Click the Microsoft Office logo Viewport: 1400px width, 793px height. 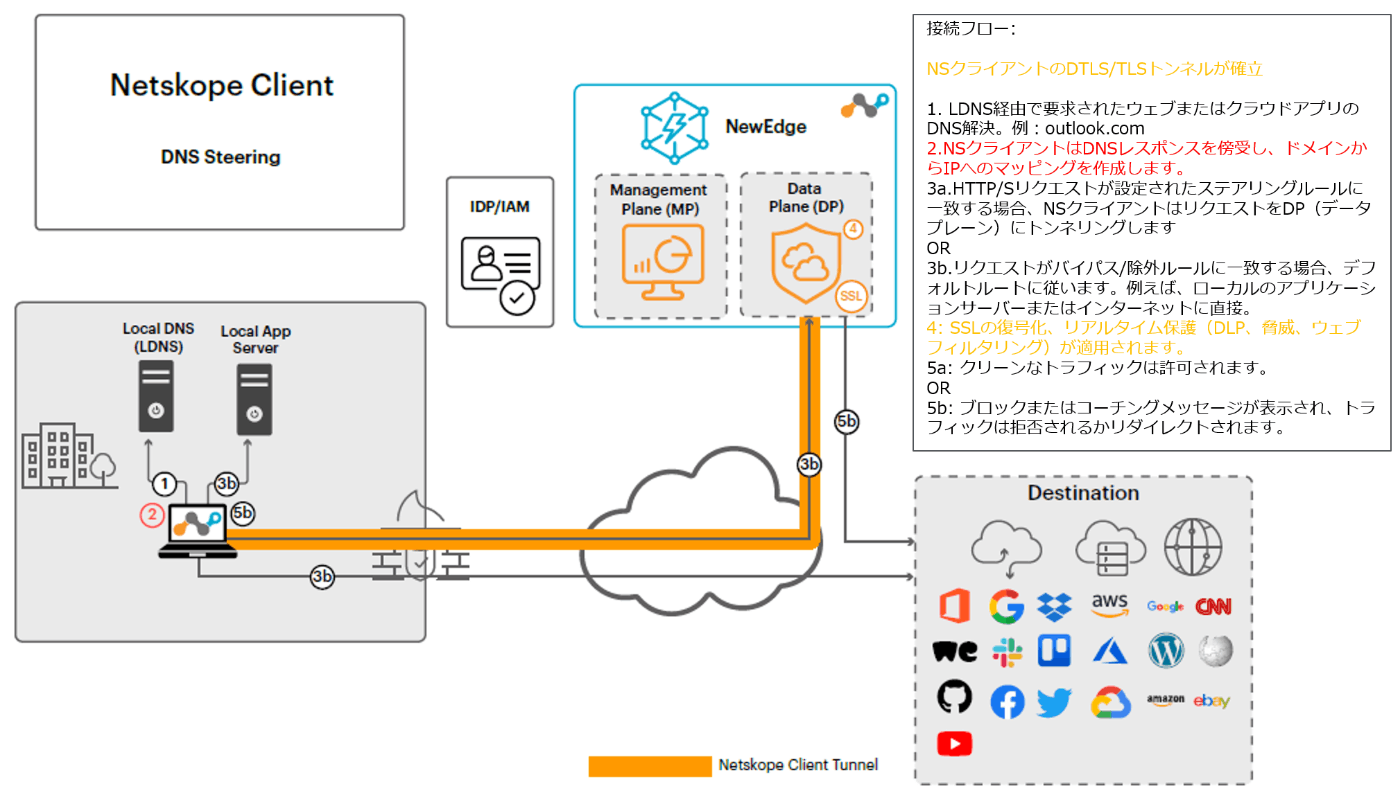pyautogui.click(x=955, y=606)
